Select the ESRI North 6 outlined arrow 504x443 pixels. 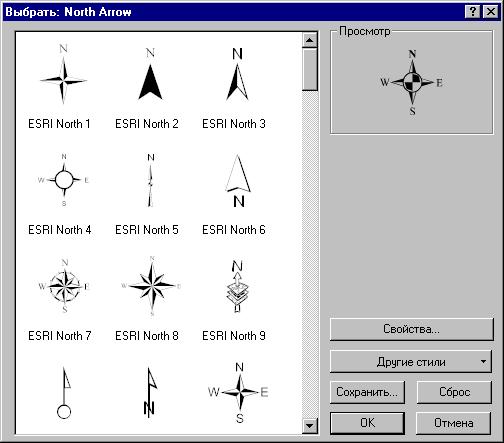[x=238, y=181]
